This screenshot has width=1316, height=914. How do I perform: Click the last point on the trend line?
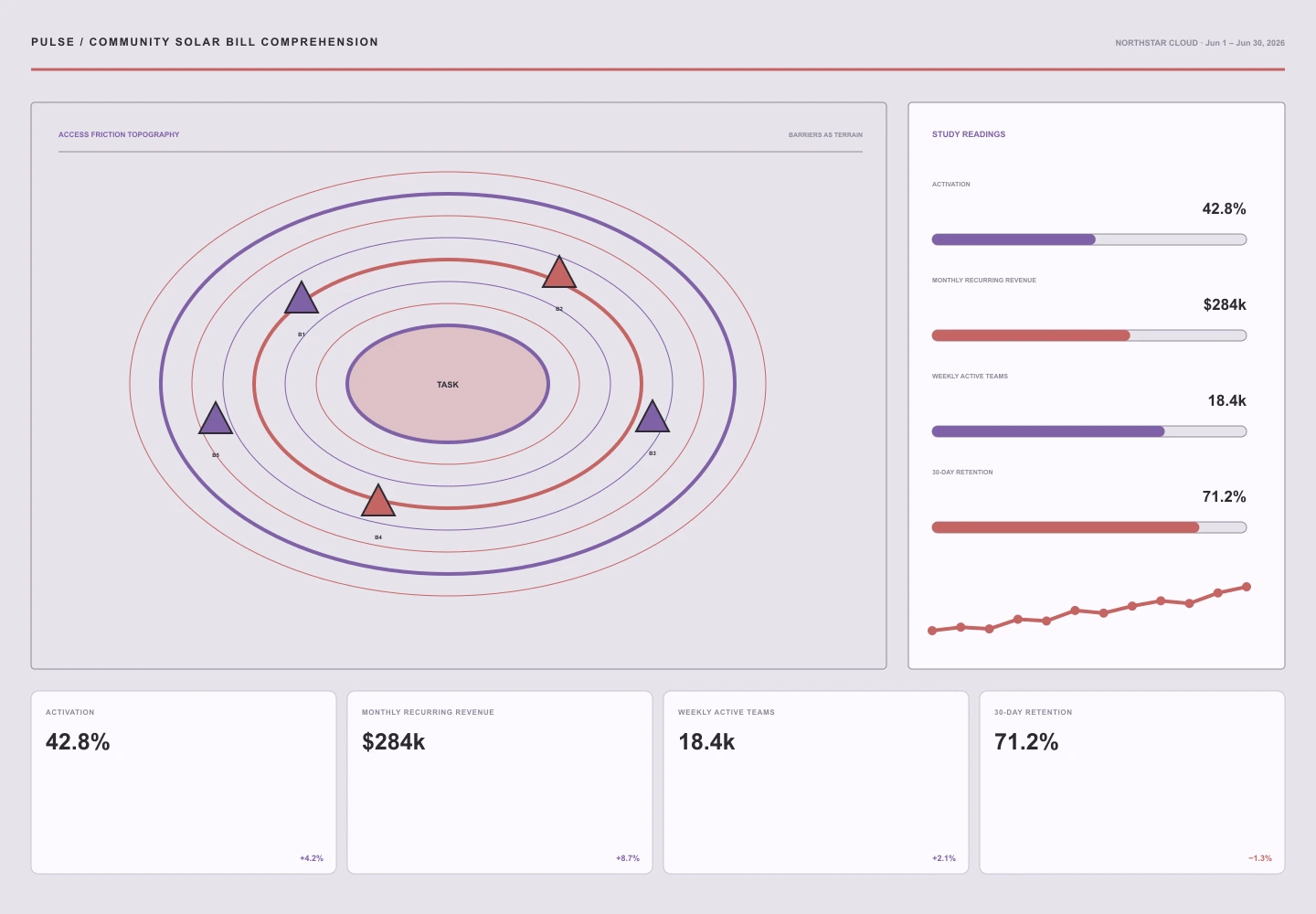point(1247,587)
